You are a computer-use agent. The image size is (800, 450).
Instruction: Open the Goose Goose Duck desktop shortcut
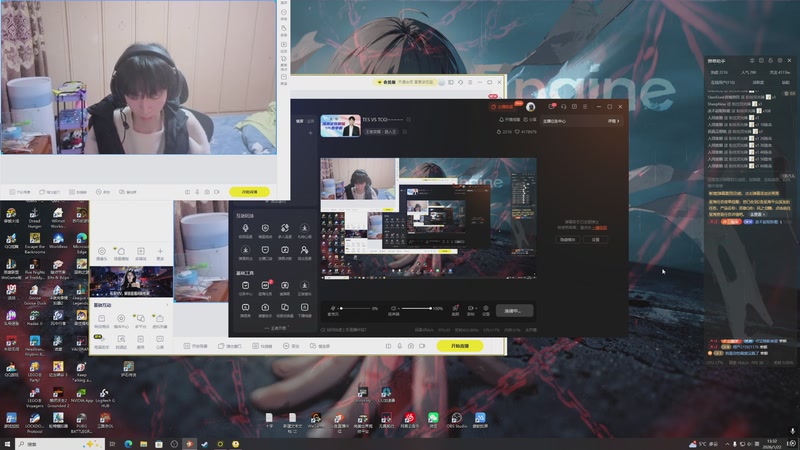coord(34,295)
